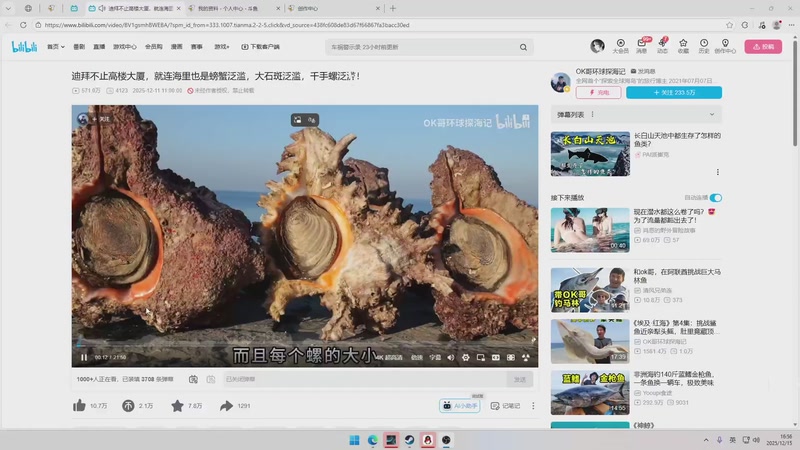
Task: Open the 倍速 playback speed menu
Action: click(417, 358)
